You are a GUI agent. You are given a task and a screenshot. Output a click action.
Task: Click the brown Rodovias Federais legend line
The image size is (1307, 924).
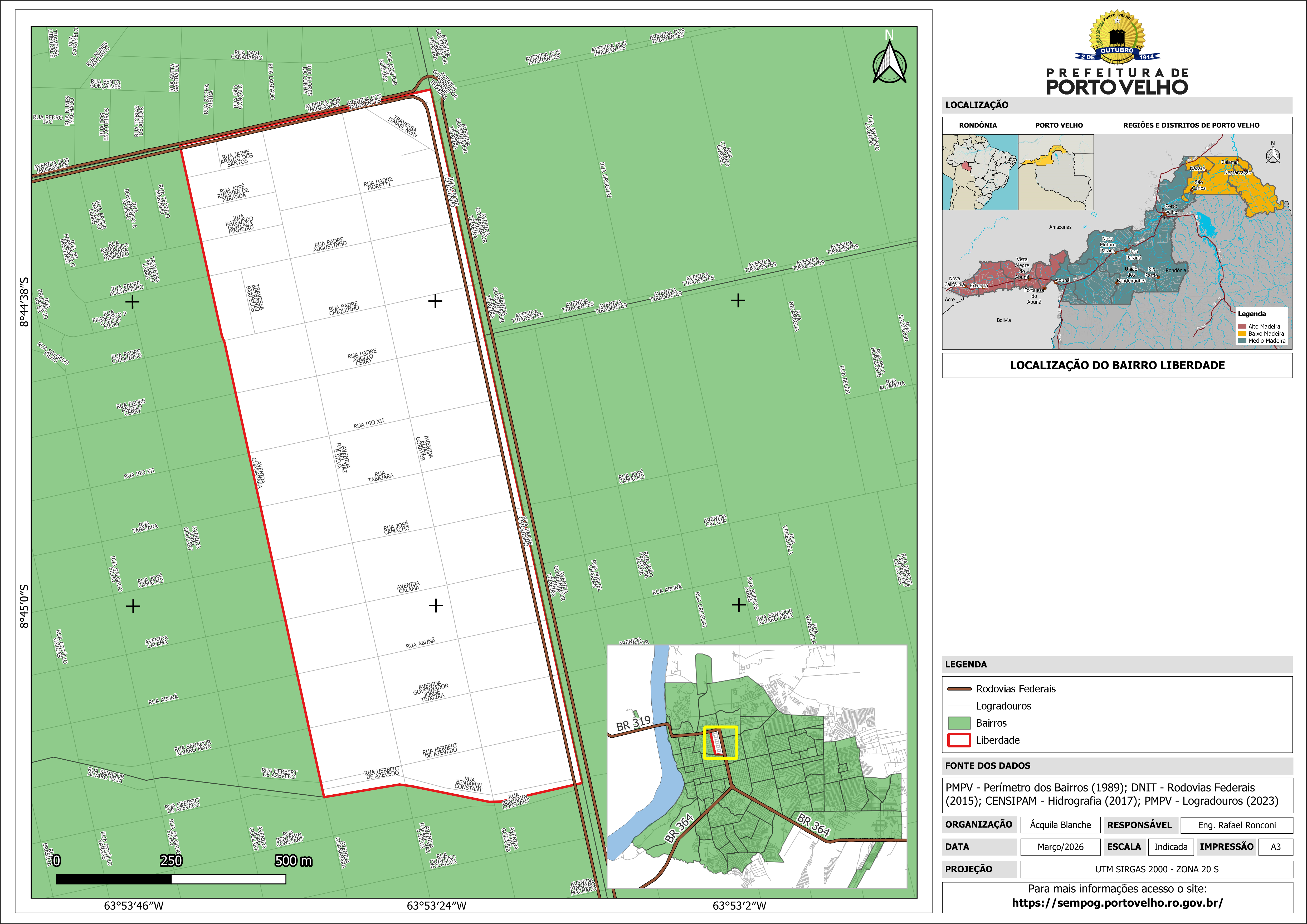[959, 689]
